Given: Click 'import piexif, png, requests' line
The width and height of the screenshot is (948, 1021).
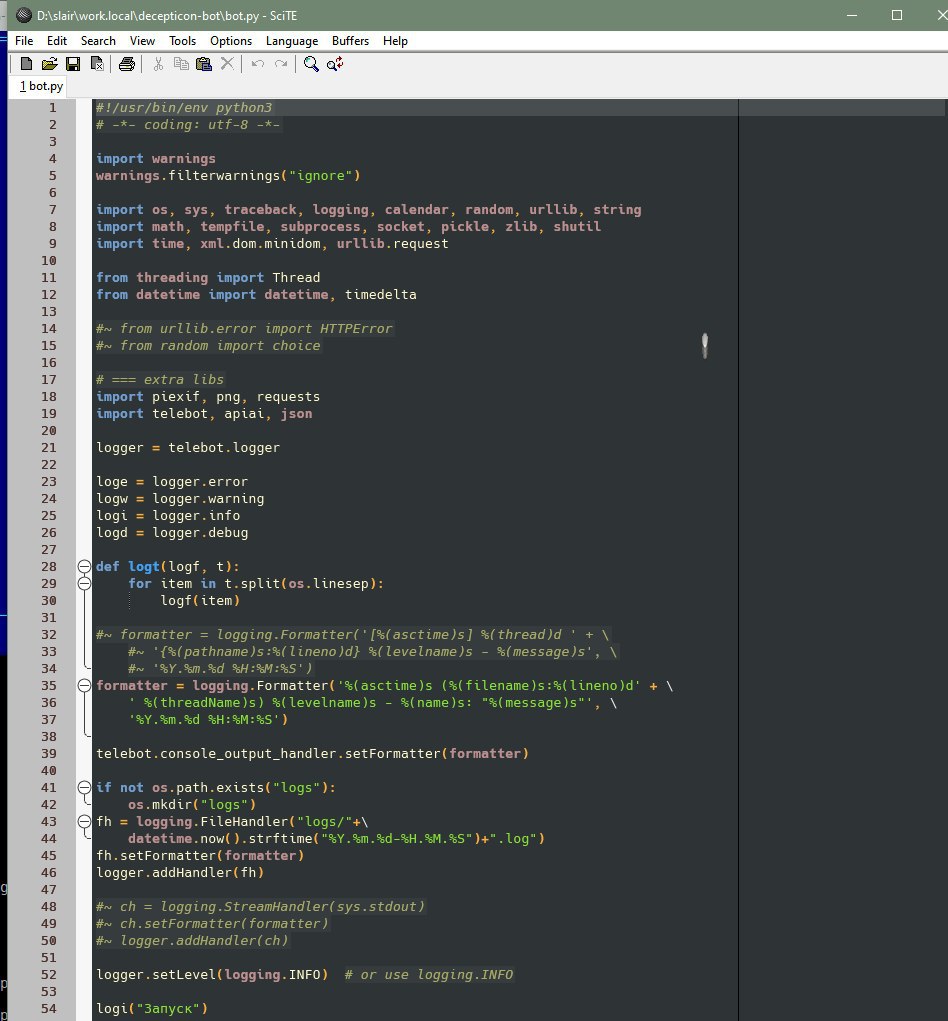Looking at the screenshot, I should tap(208, 397).
